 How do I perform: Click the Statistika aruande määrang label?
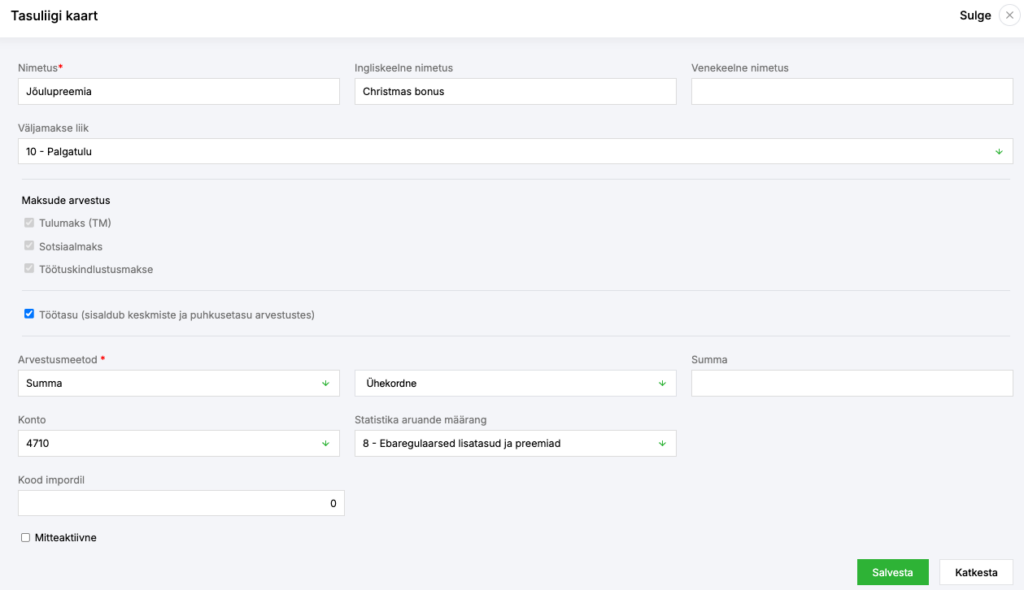click(x=421, y=420)
